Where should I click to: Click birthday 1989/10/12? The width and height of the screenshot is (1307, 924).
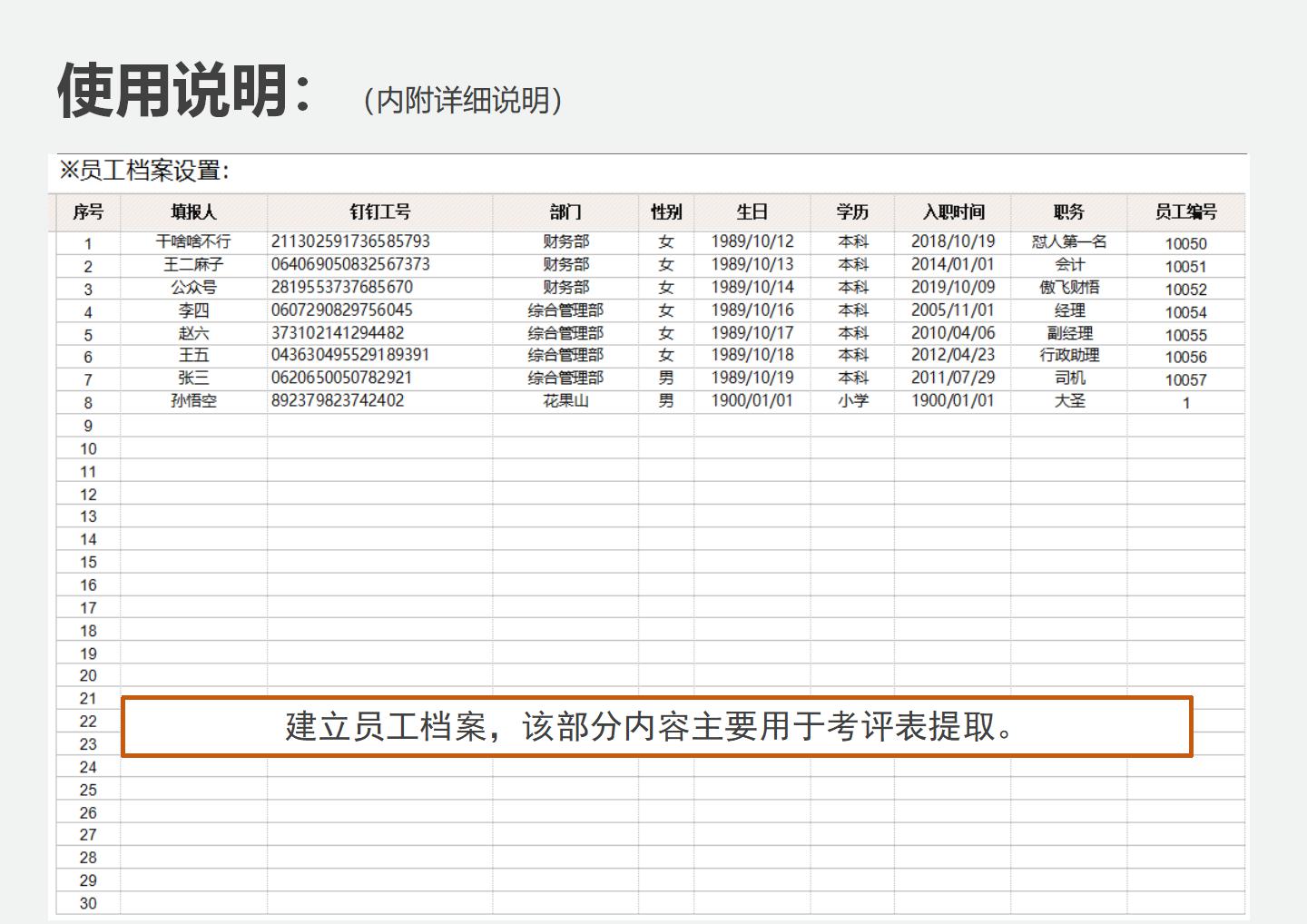point(752,241)
